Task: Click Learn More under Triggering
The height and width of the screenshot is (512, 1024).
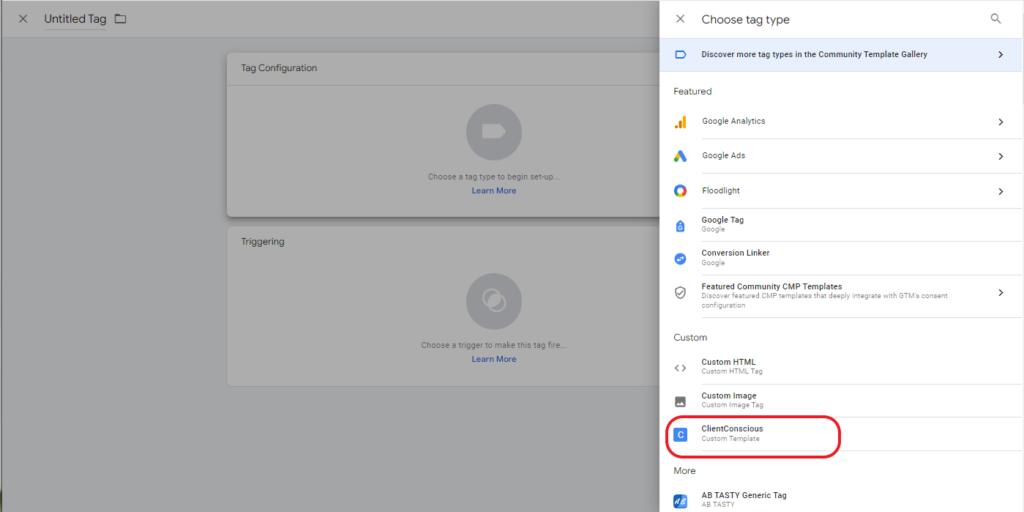Action: [494, 359]
